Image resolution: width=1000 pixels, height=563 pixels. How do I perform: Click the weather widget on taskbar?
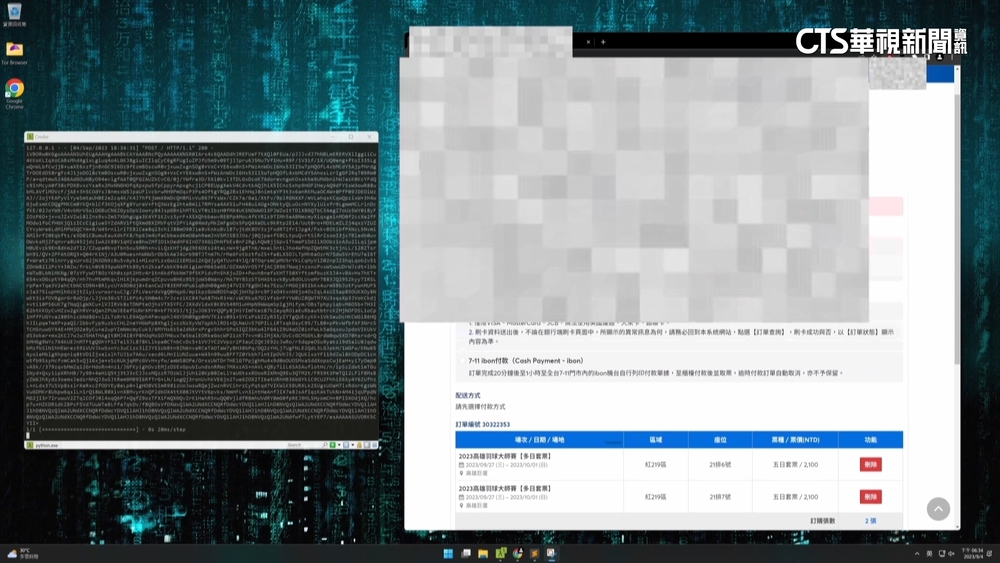click(x=18, y=553)
